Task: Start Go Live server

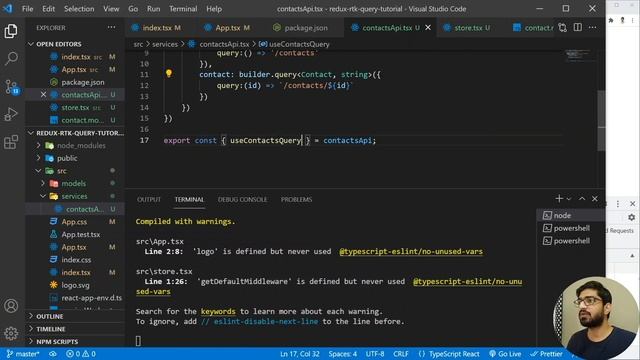Action: [x=505, y=354]
